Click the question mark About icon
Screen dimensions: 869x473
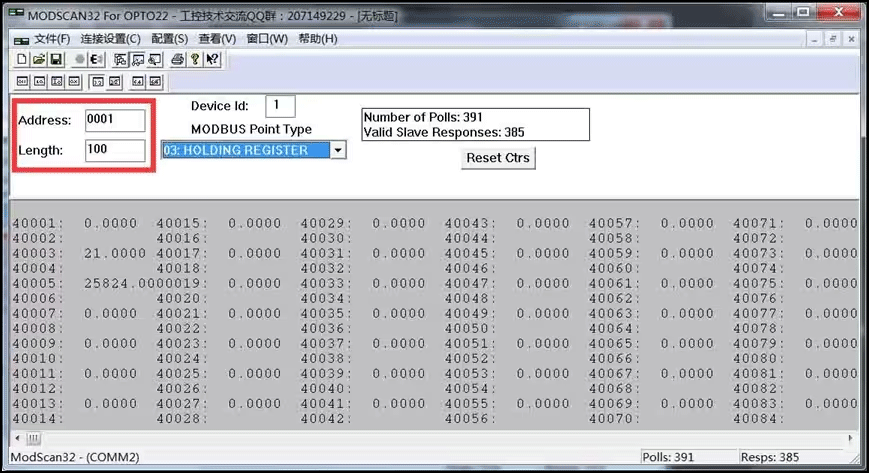coord(196,60)
